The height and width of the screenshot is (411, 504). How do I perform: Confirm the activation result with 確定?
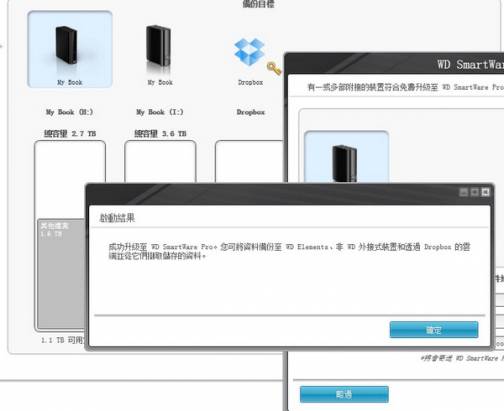point(434,330)
